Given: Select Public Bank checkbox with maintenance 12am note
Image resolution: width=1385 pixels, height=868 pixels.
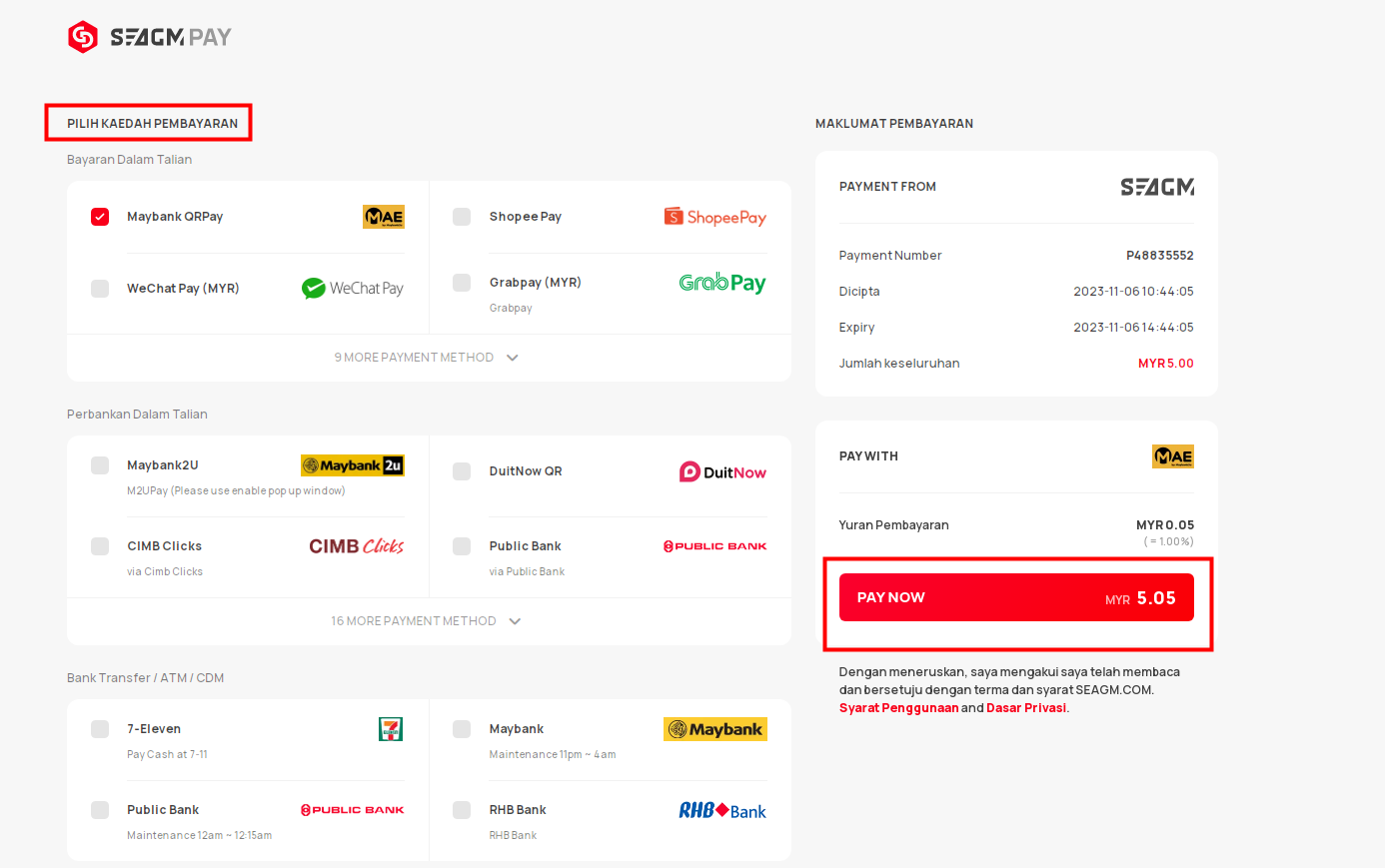Looking at the screenshot, I should [x=100, y=810].
